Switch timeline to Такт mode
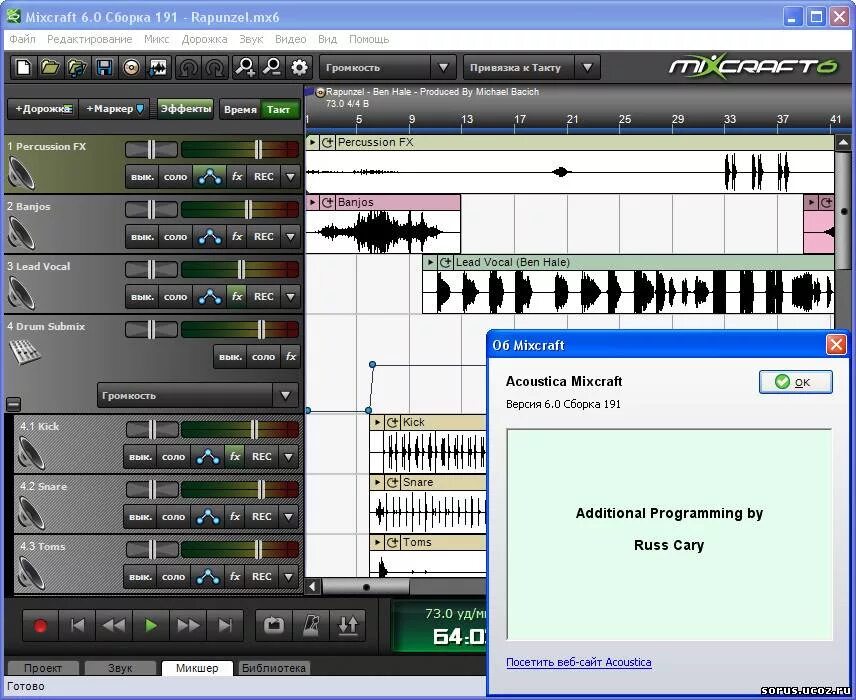The image size is (856, 700). [278, 109]
